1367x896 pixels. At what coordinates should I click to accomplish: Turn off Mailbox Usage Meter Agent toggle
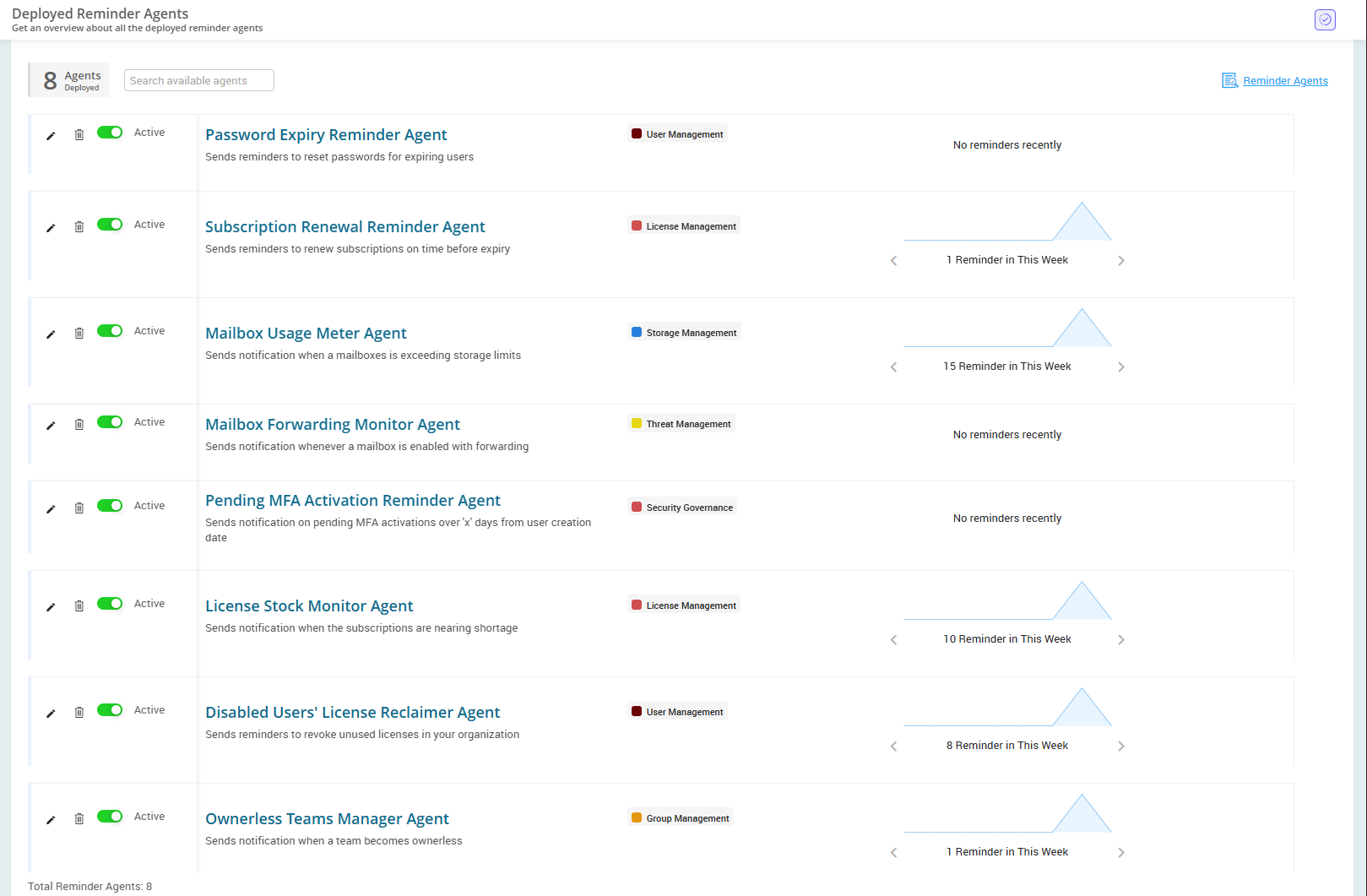point(110,331)
